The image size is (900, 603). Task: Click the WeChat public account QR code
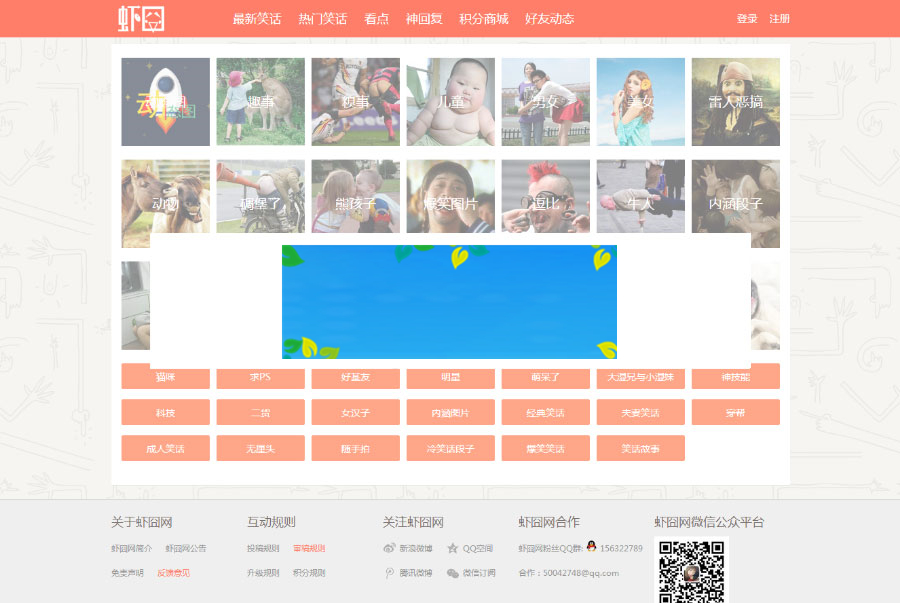pos(691,572)
